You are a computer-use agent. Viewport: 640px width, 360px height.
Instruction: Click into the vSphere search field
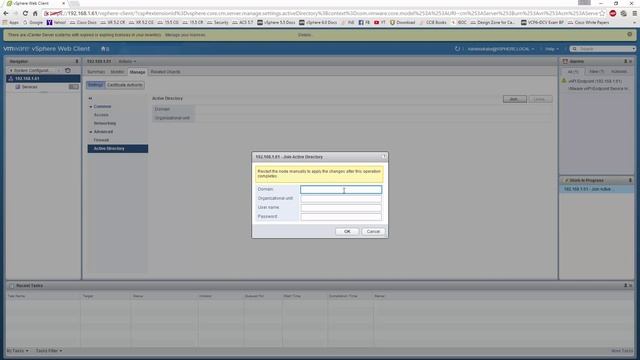(x=603, y=49)
